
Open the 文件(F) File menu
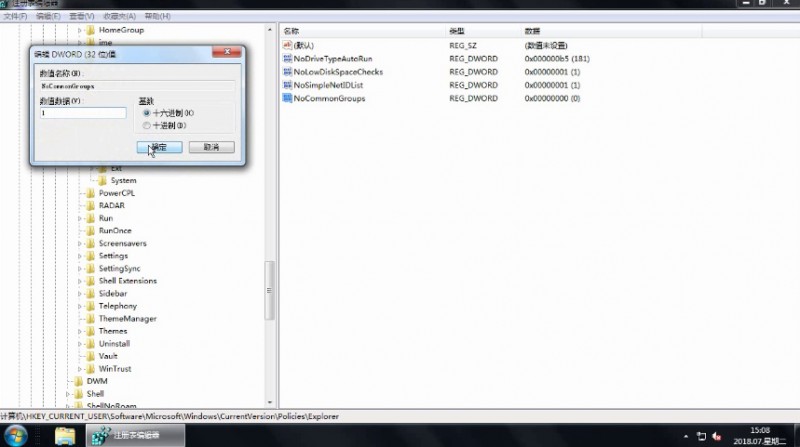point(15,16)
